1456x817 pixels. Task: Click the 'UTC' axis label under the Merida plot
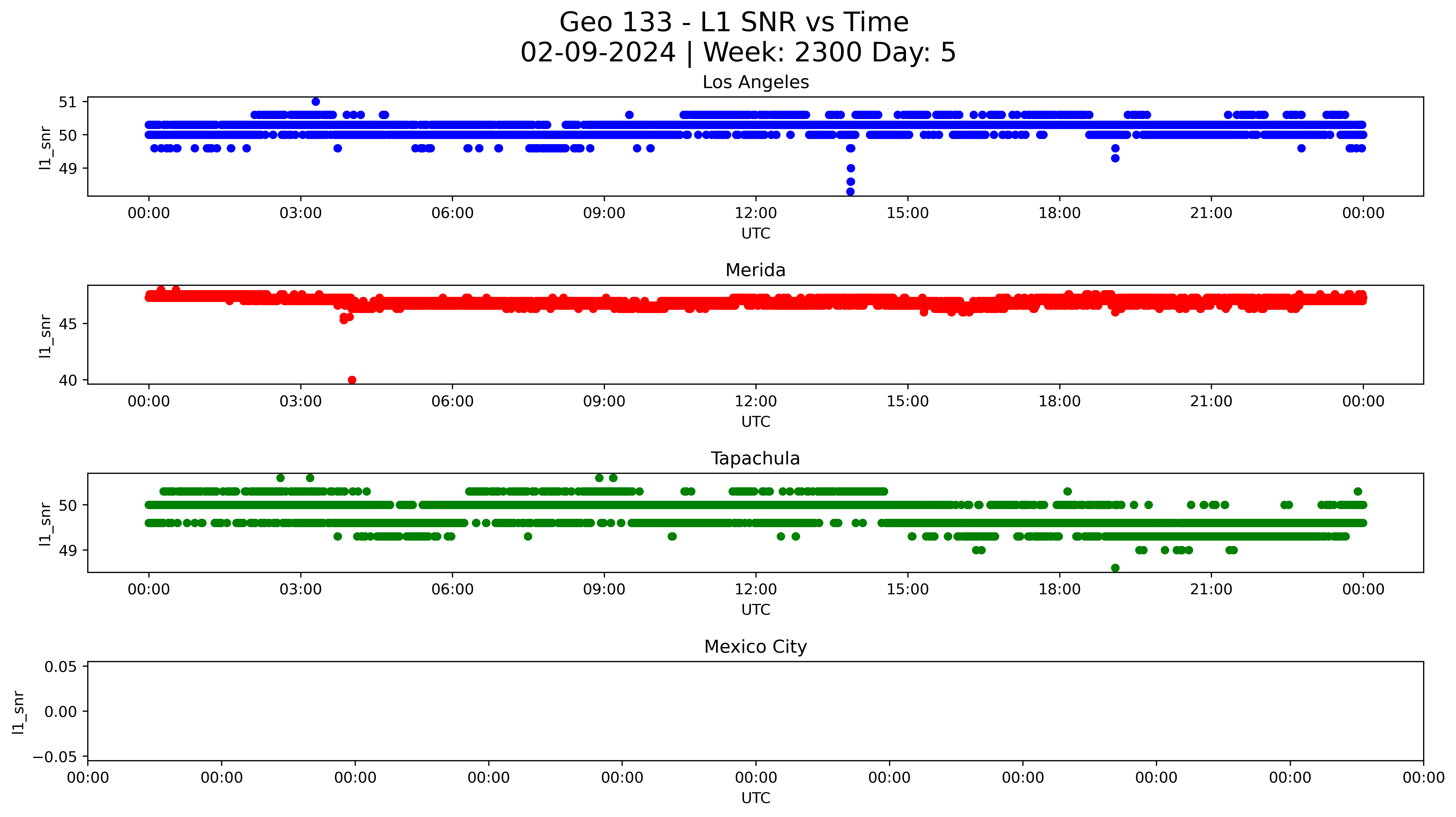[756, 422]
